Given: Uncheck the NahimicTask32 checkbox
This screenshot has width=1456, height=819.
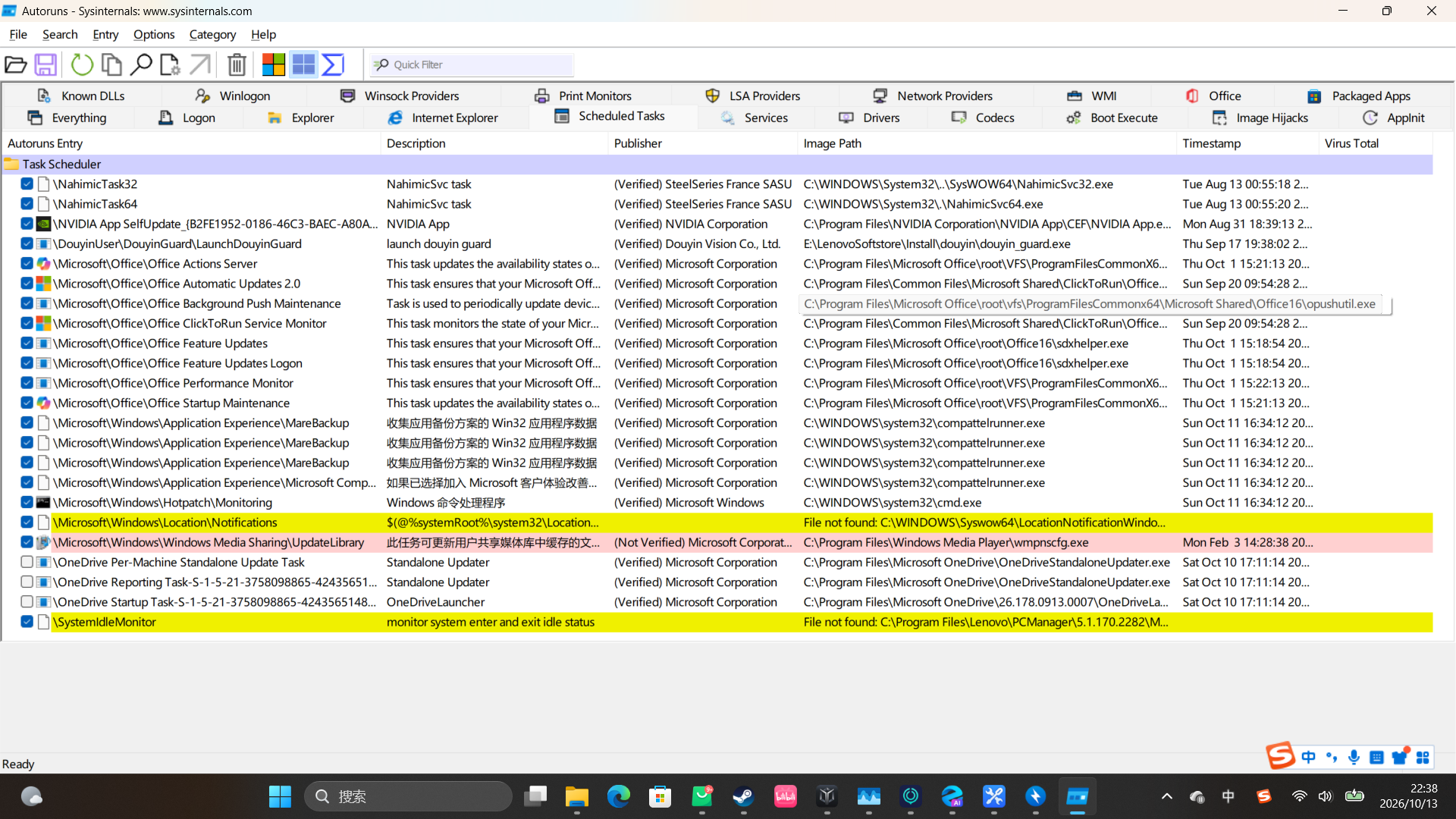Looking at the screenshot, I should click(27, 184).
